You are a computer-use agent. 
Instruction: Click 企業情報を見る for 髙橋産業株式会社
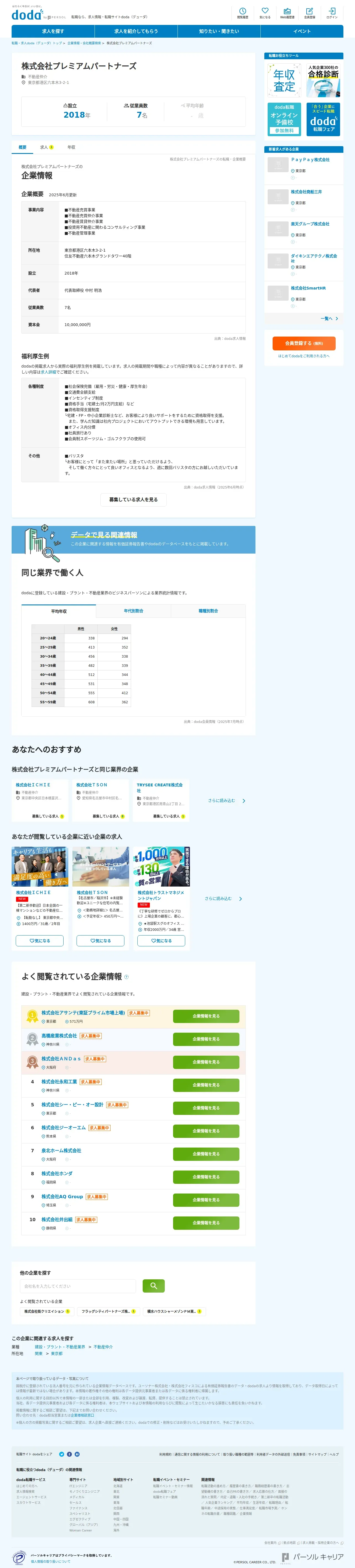206,1039
